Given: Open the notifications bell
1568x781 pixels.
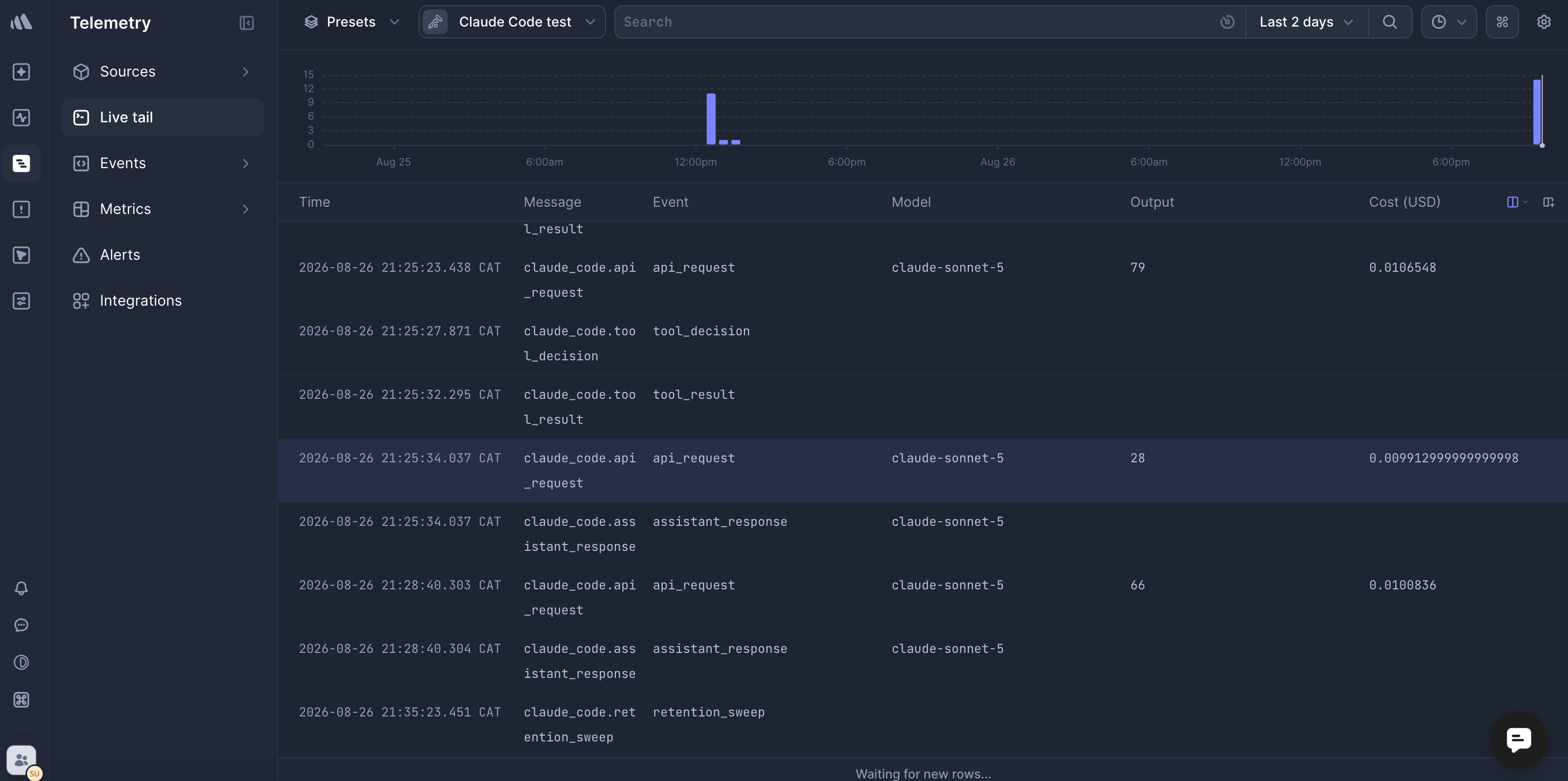Looking at the screenshot, I should tap(21, 588).
